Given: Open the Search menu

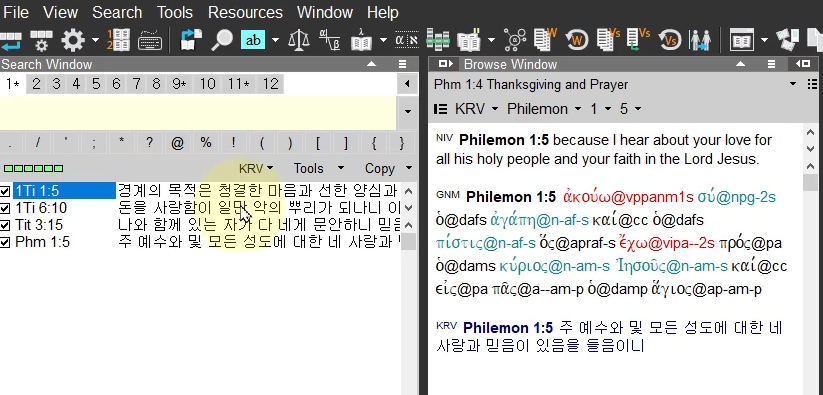Looking at the screenshot, I should tap(117, 12).
